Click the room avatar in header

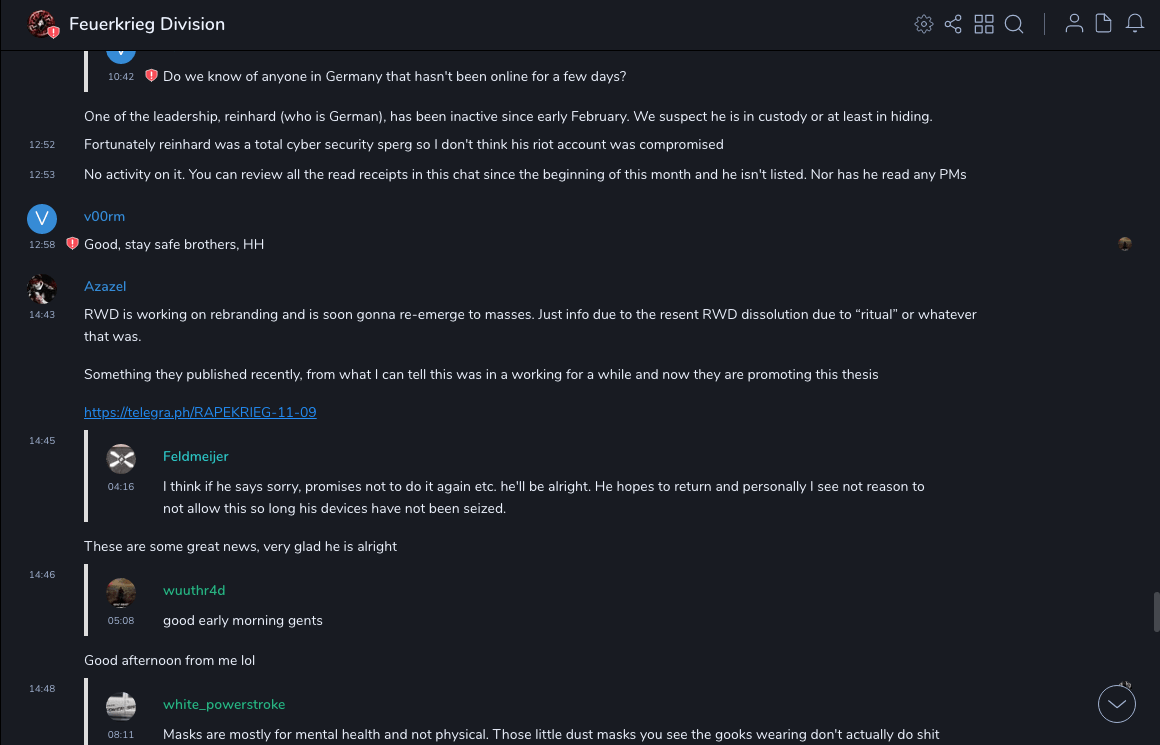click(x=42, y=24)
